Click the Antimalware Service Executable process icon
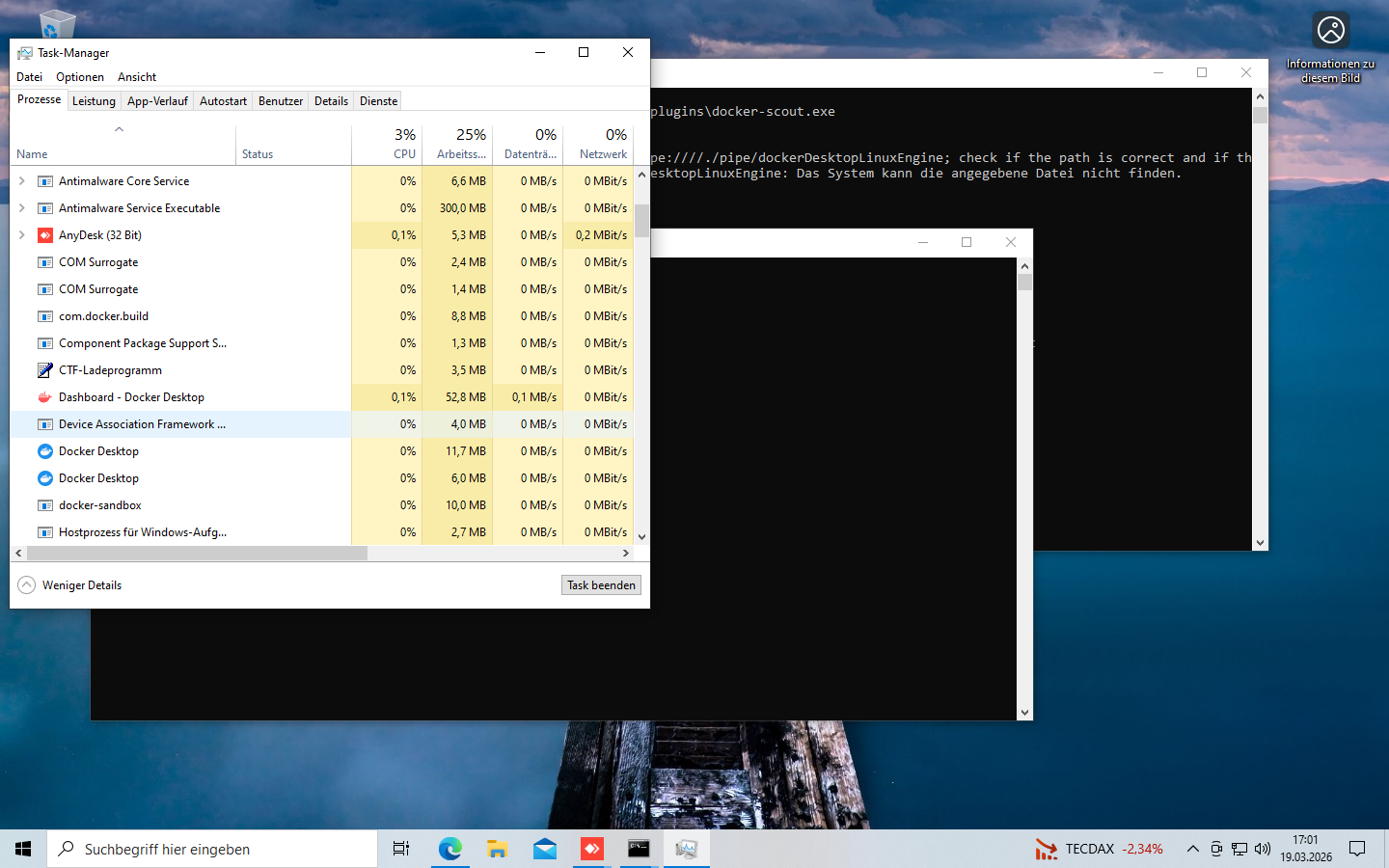 click(x=44, y=208)
